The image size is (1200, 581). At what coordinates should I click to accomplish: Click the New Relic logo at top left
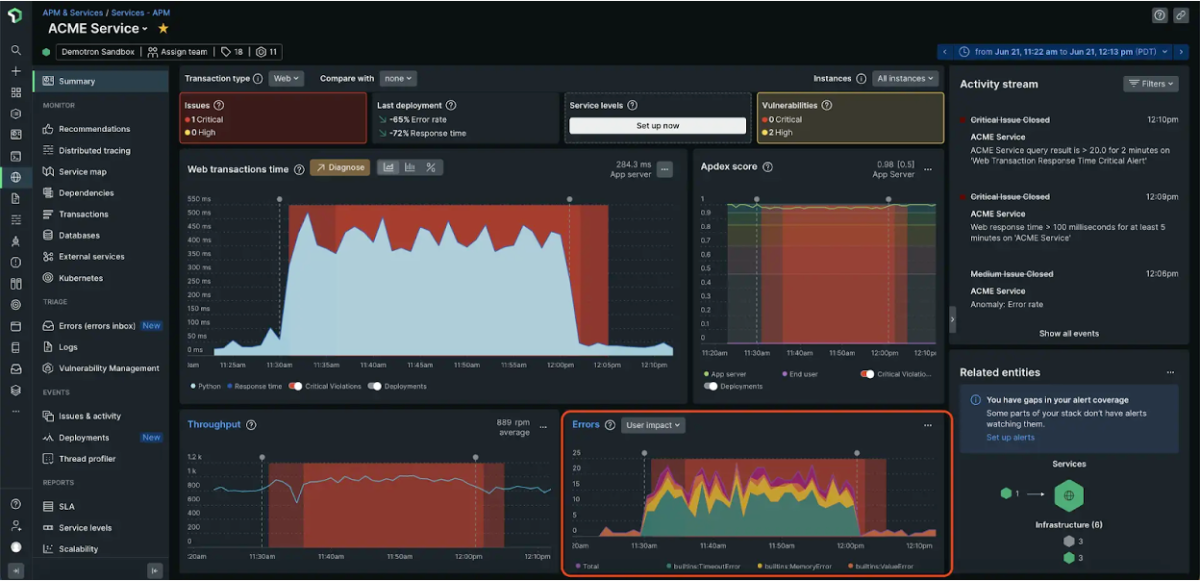[15, 15]
